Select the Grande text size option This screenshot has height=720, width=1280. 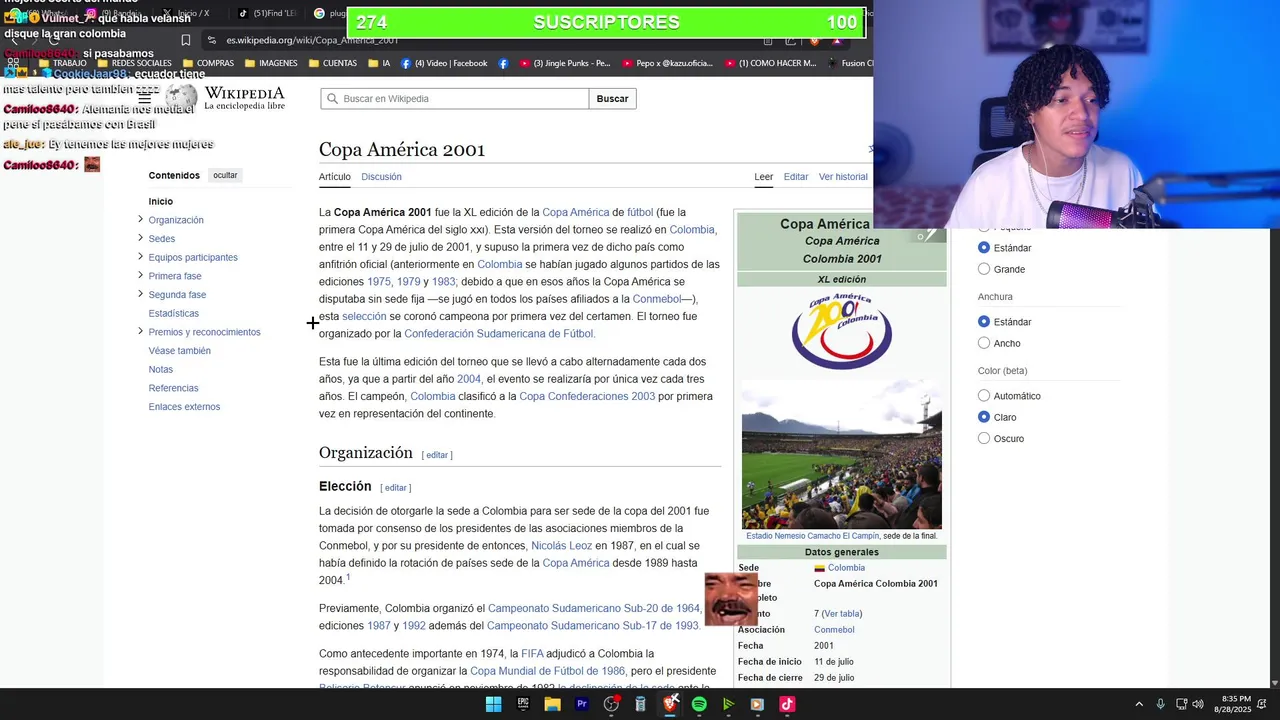click(x=984, y=269)
